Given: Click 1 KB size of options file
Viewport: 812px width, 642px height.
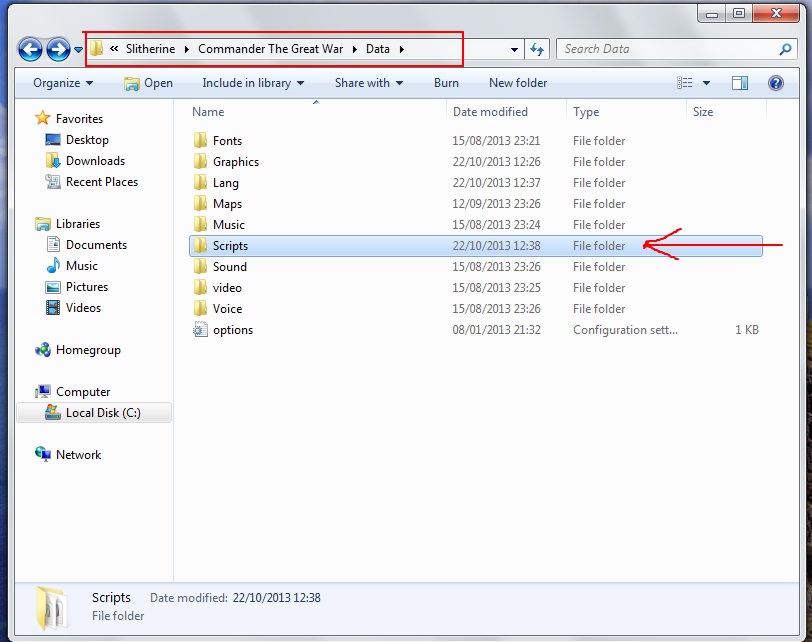Looking at the screenshot, I should pos(747,330).
